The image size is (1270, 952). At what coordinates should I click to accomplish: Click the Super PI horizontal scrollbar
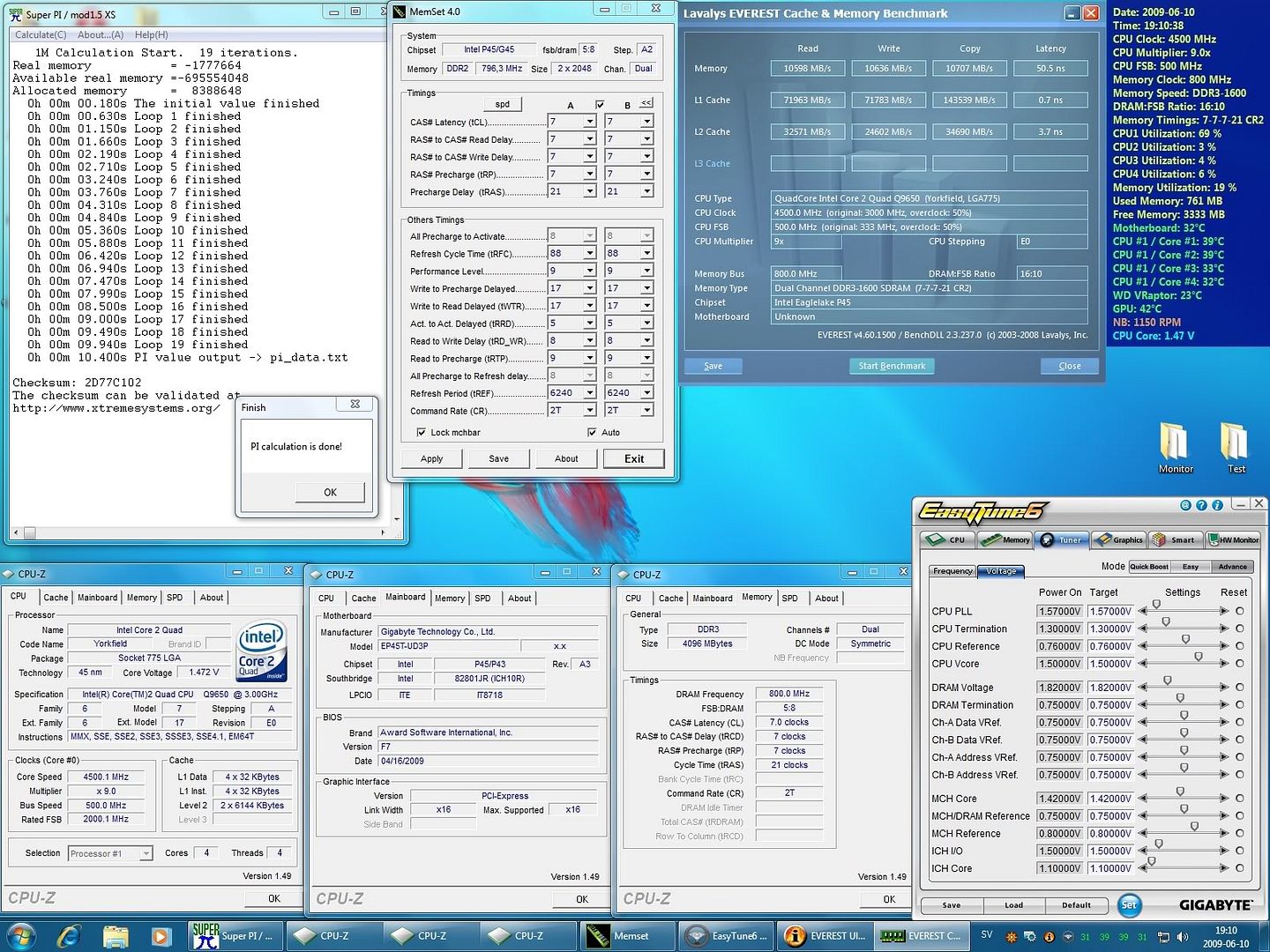(199, 533)
